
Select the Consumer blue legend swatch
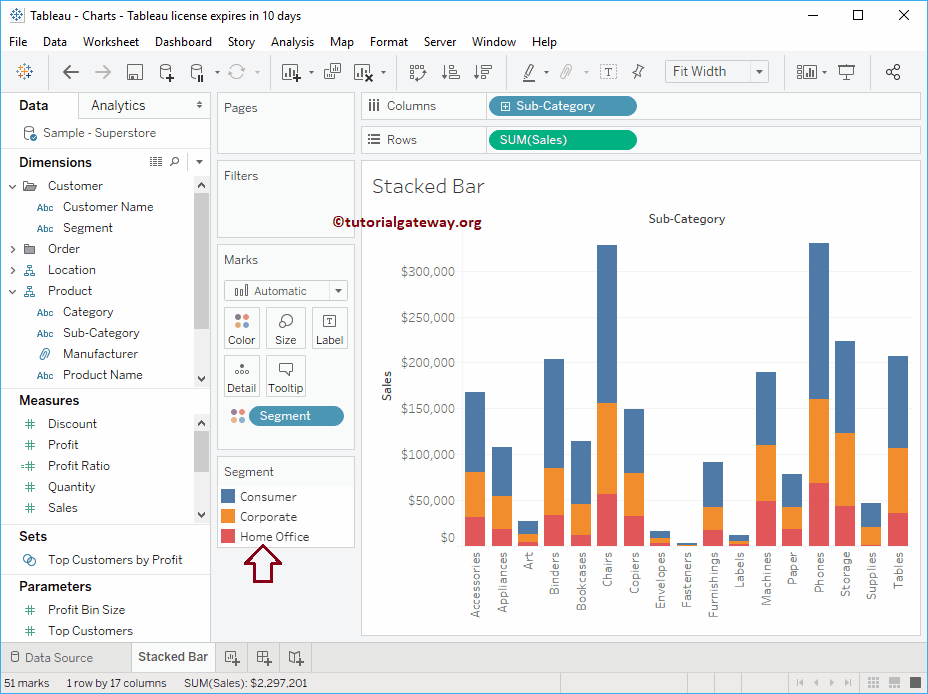228,496
